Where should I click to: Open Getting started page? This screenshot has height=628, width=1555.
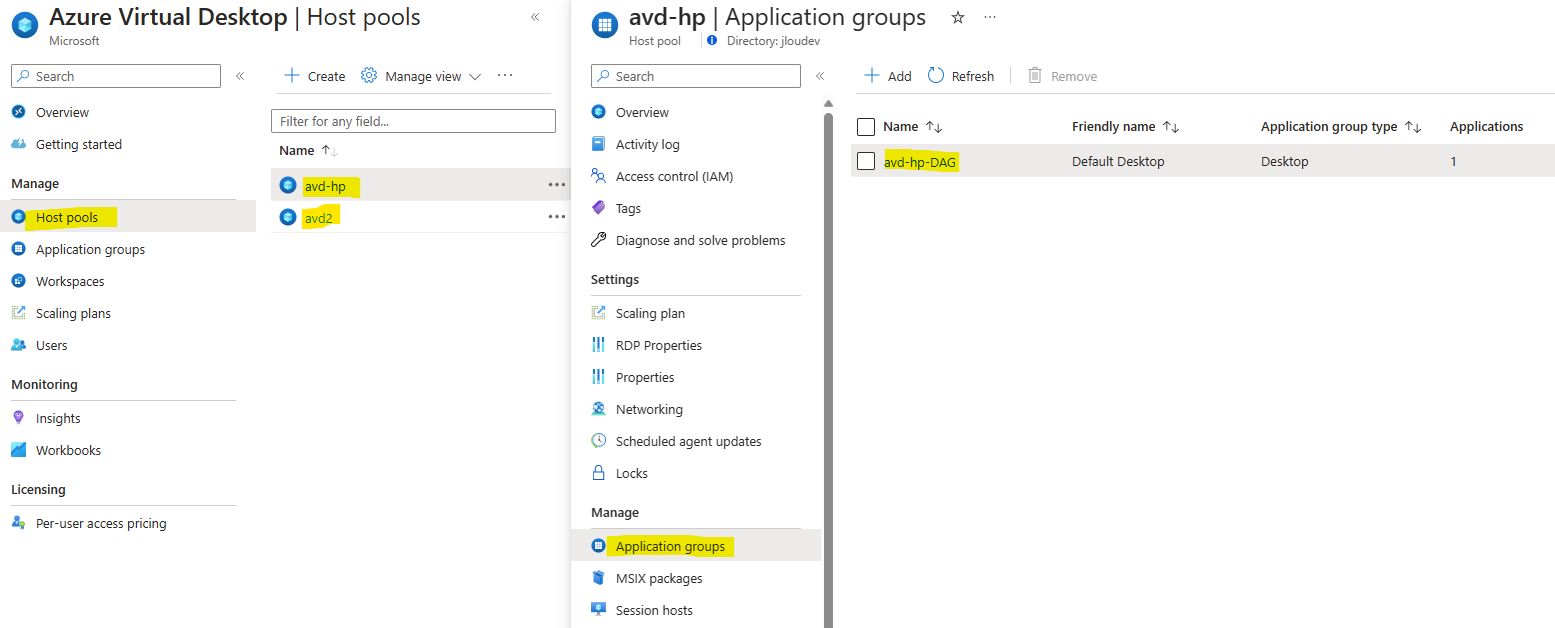(x=79, y=144)
